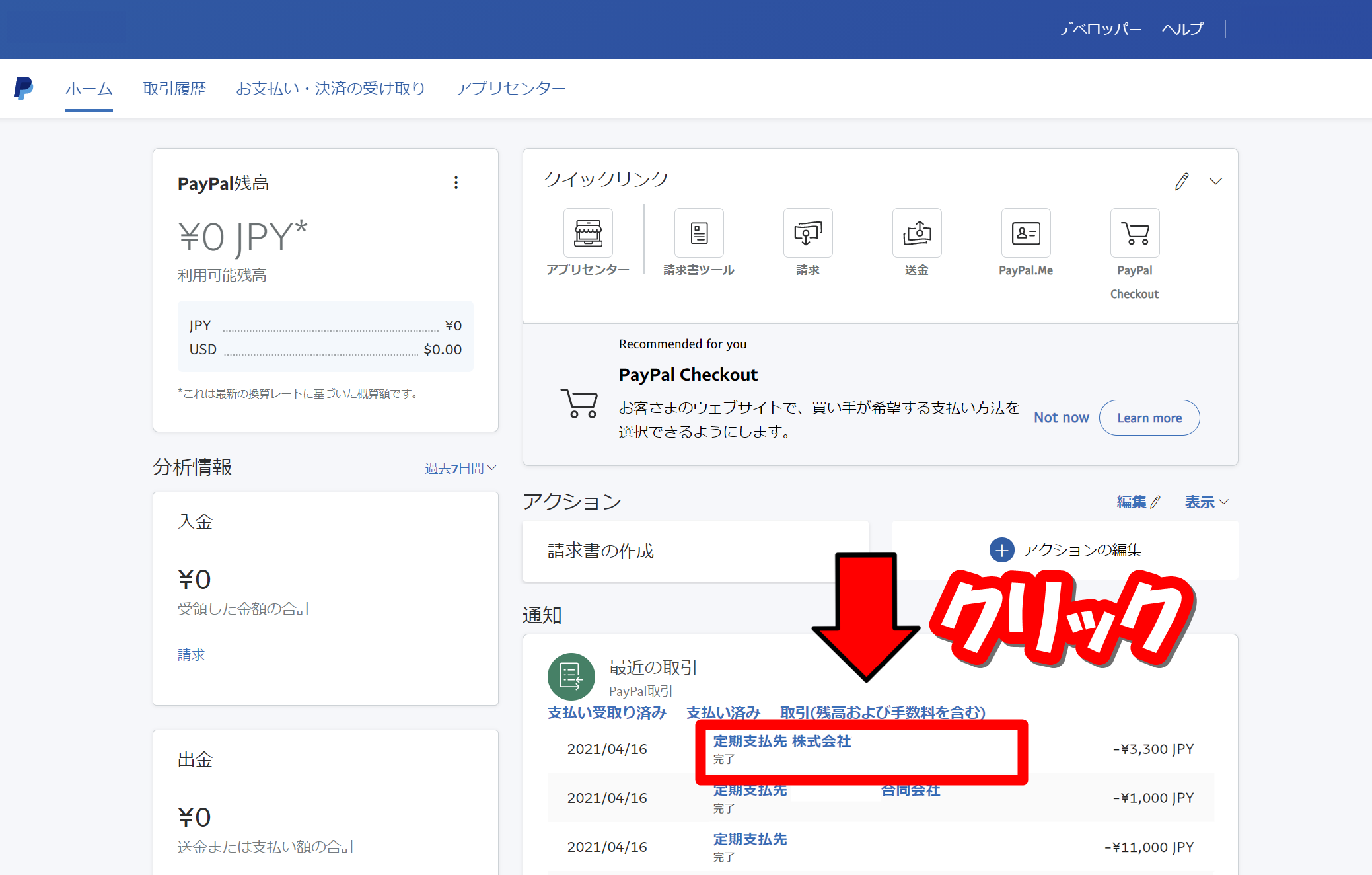Expand the 表示 dropdown in アクション
The height and width of the screenshot is (875, 1372).
point(1207,502)
